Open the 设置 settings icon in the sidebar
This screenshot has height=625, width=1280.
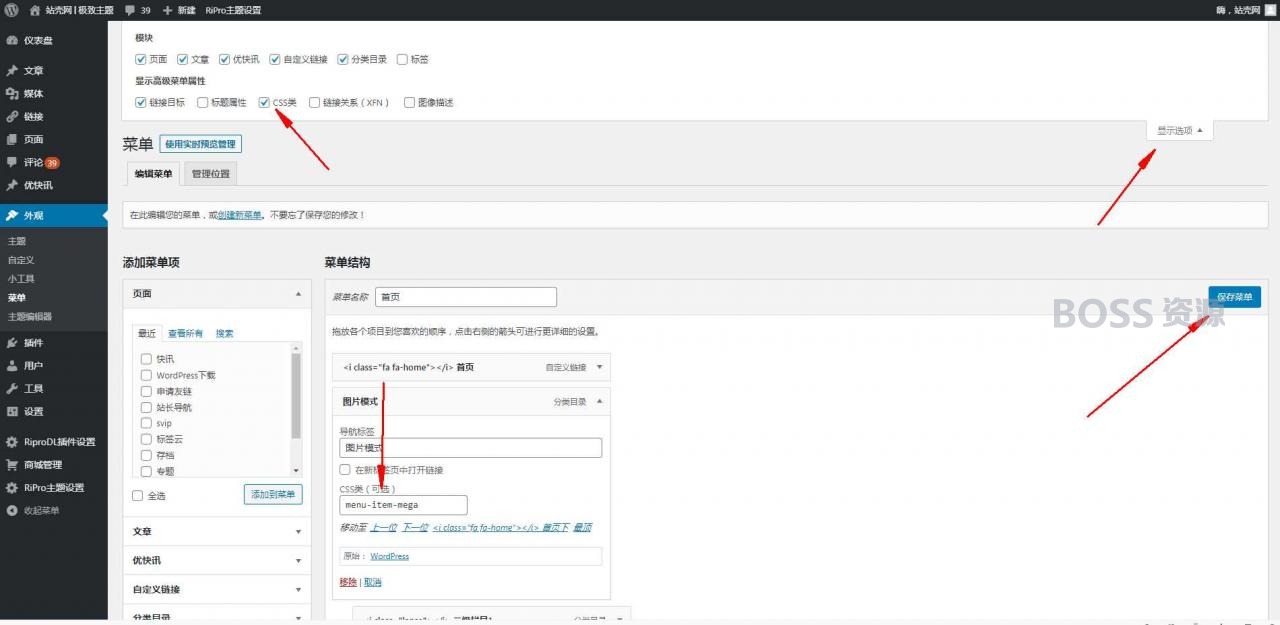(12, 411)
